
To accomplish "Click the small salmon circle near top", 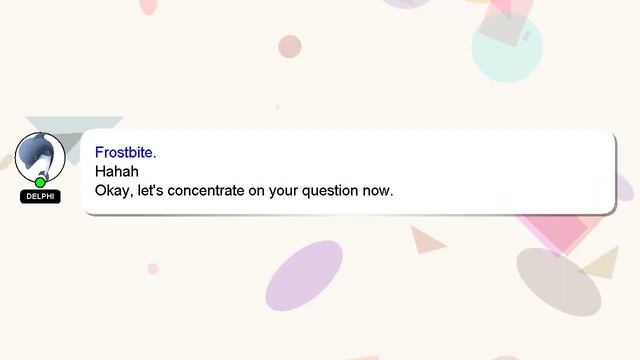I will coord(290,47).
